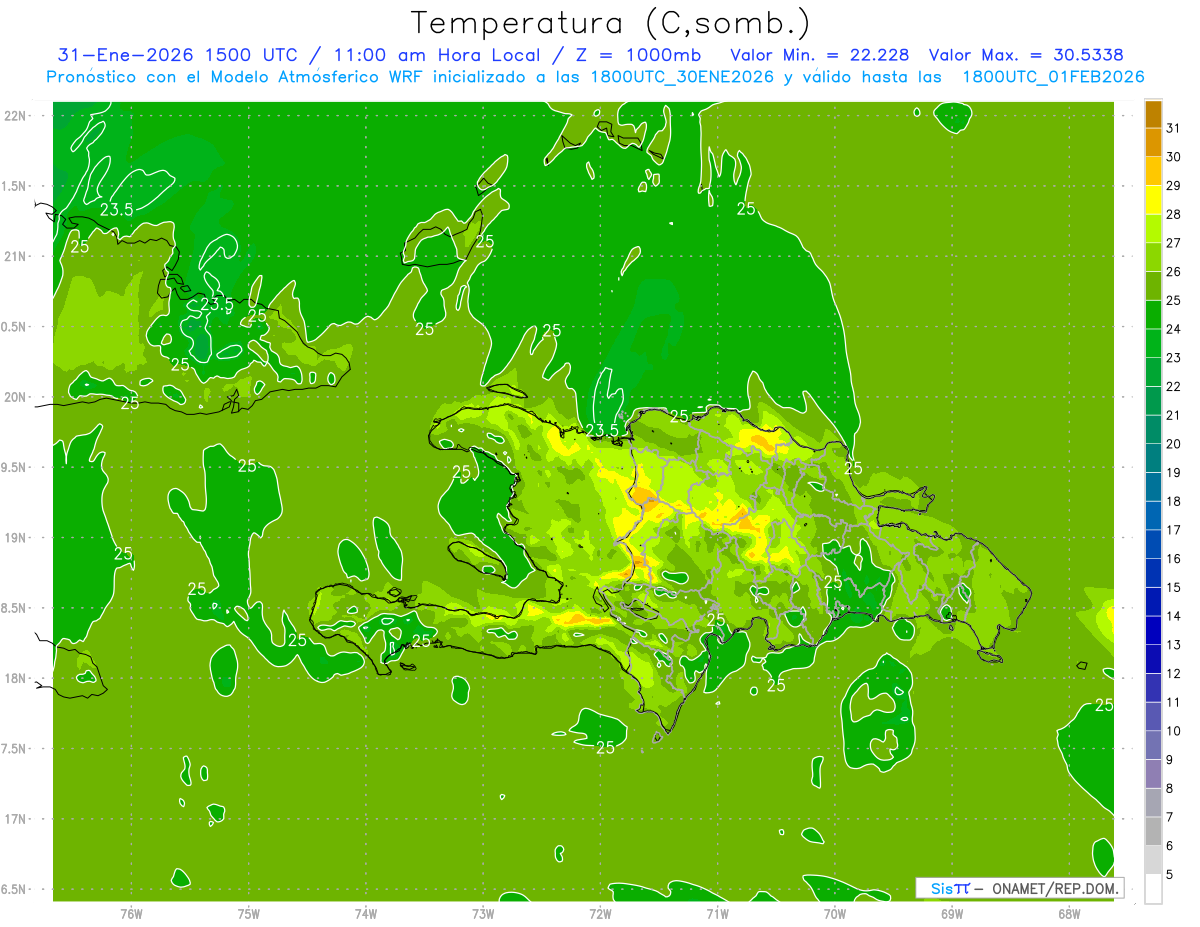Screen dimensions: 1200x927
Task: Click the "Temperatura (C,somb.)" map title
Action: [x=611, y=23]
